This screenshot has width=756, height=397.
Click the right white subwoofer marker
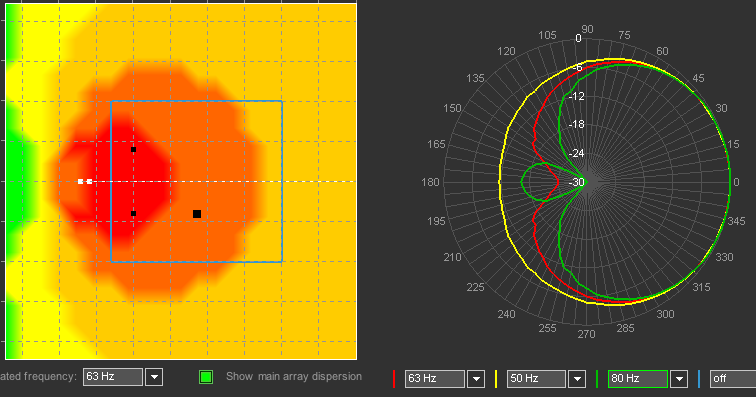tap(89, 181)
